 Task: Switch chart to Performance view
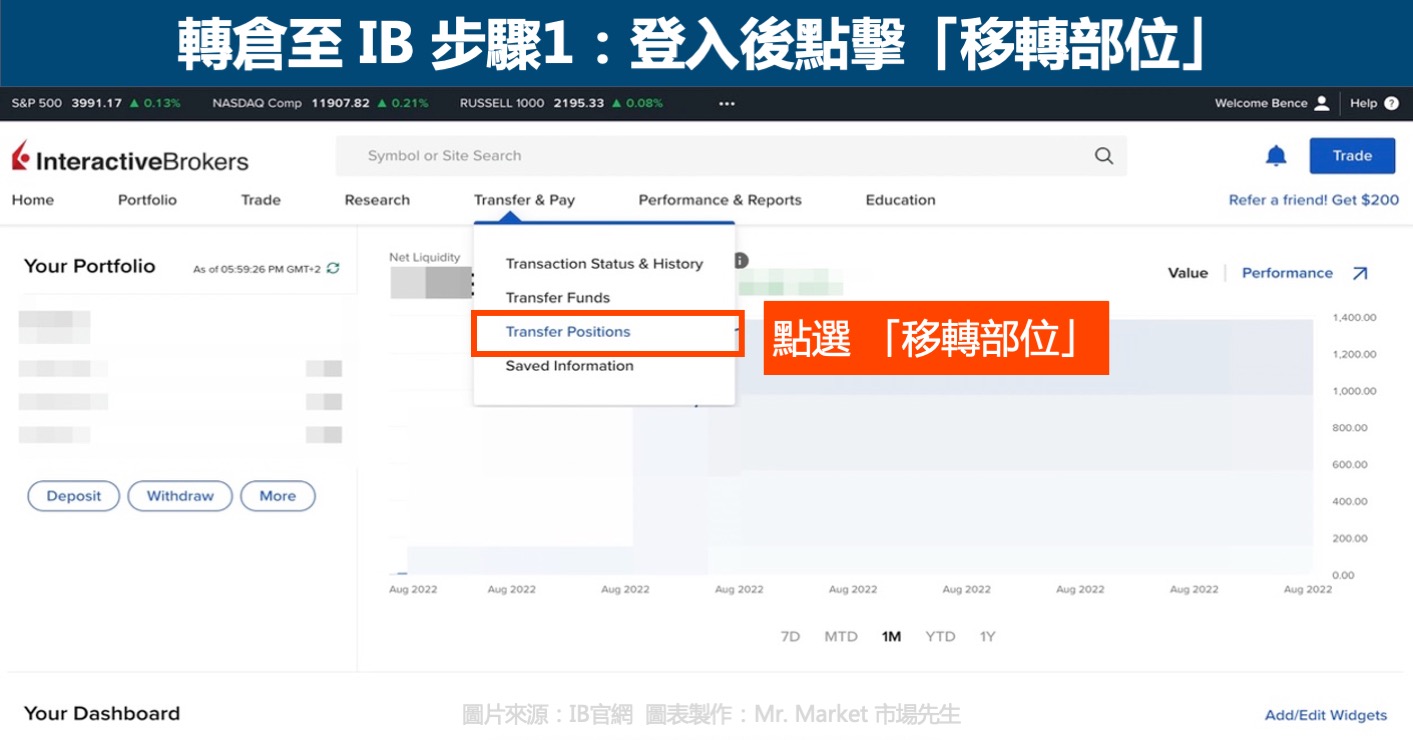tap(1287, 273)
